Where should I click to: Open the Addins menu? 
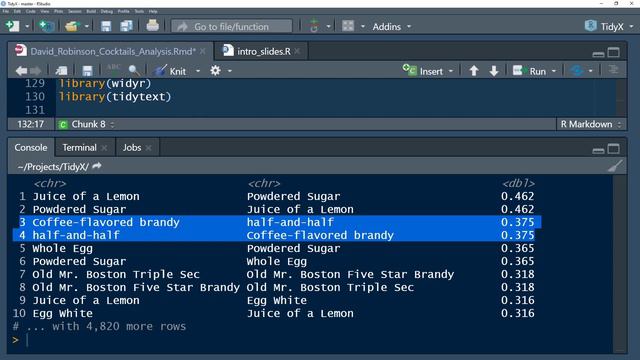(x=391, y=27)
